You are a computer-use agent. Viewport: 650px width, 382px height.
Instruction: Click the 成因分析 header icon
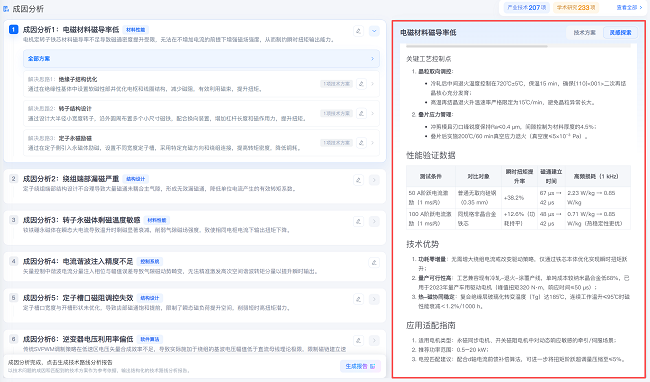tap(6, 9)
